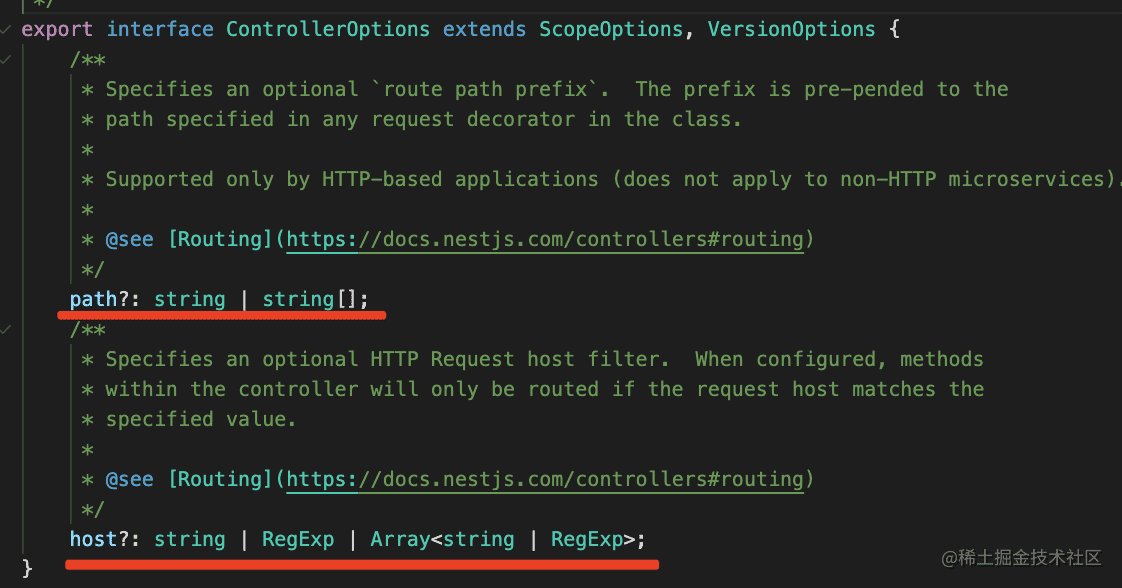The image size is (1122, 588).
Task: Click the VersionOptions type reference
Action: [x=791, y=29]
